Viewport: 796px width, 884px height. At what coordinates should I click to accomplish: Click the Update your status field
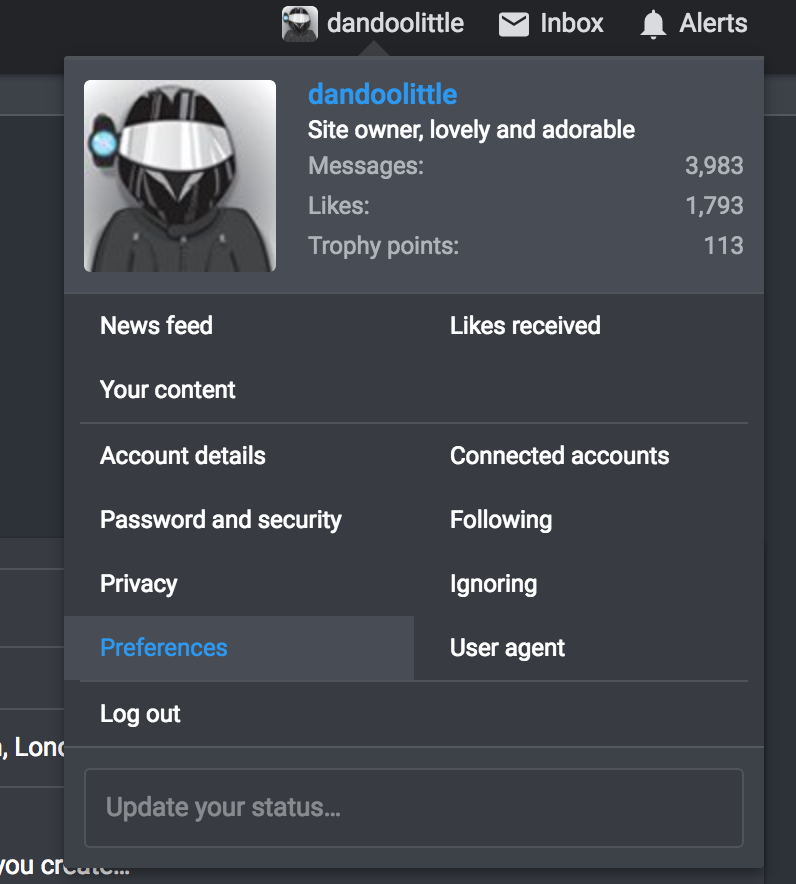click(413, 808)
